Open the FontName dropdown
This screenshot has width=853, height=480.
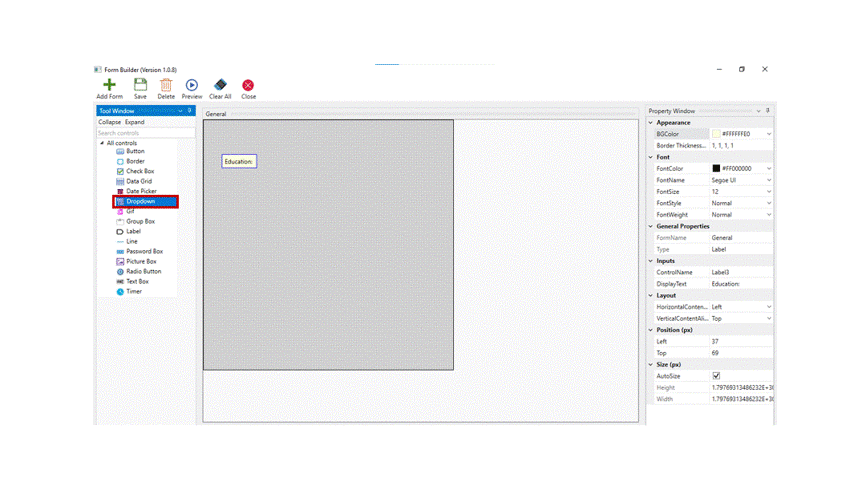pos(768,180)
